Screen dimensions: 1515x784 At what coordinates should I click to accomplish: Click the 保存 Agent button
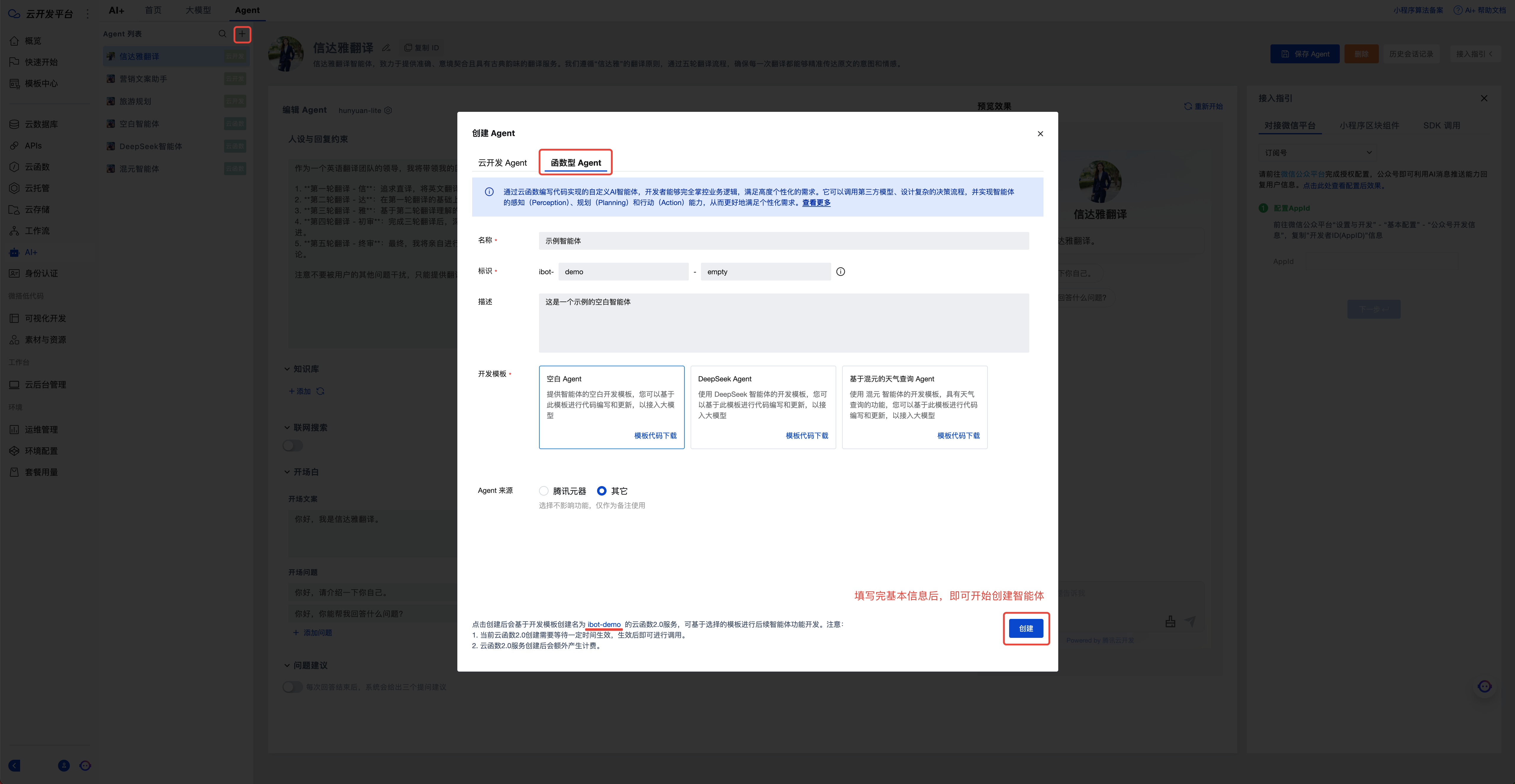point(1305,54)
